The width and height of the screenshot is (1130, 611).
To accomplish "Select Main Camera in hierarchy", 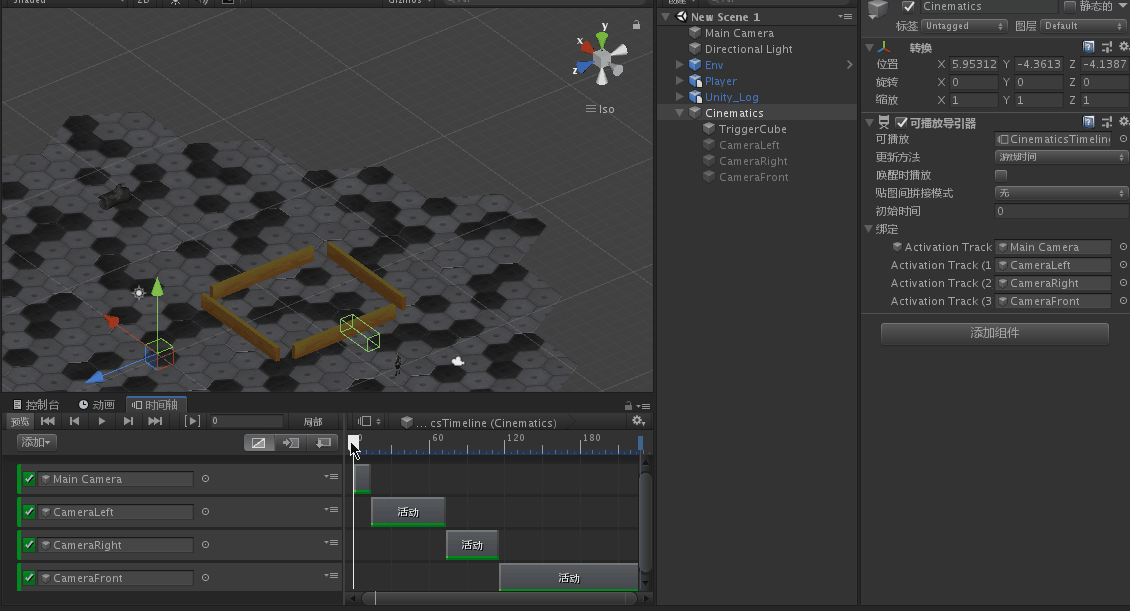I will (739, 33).
